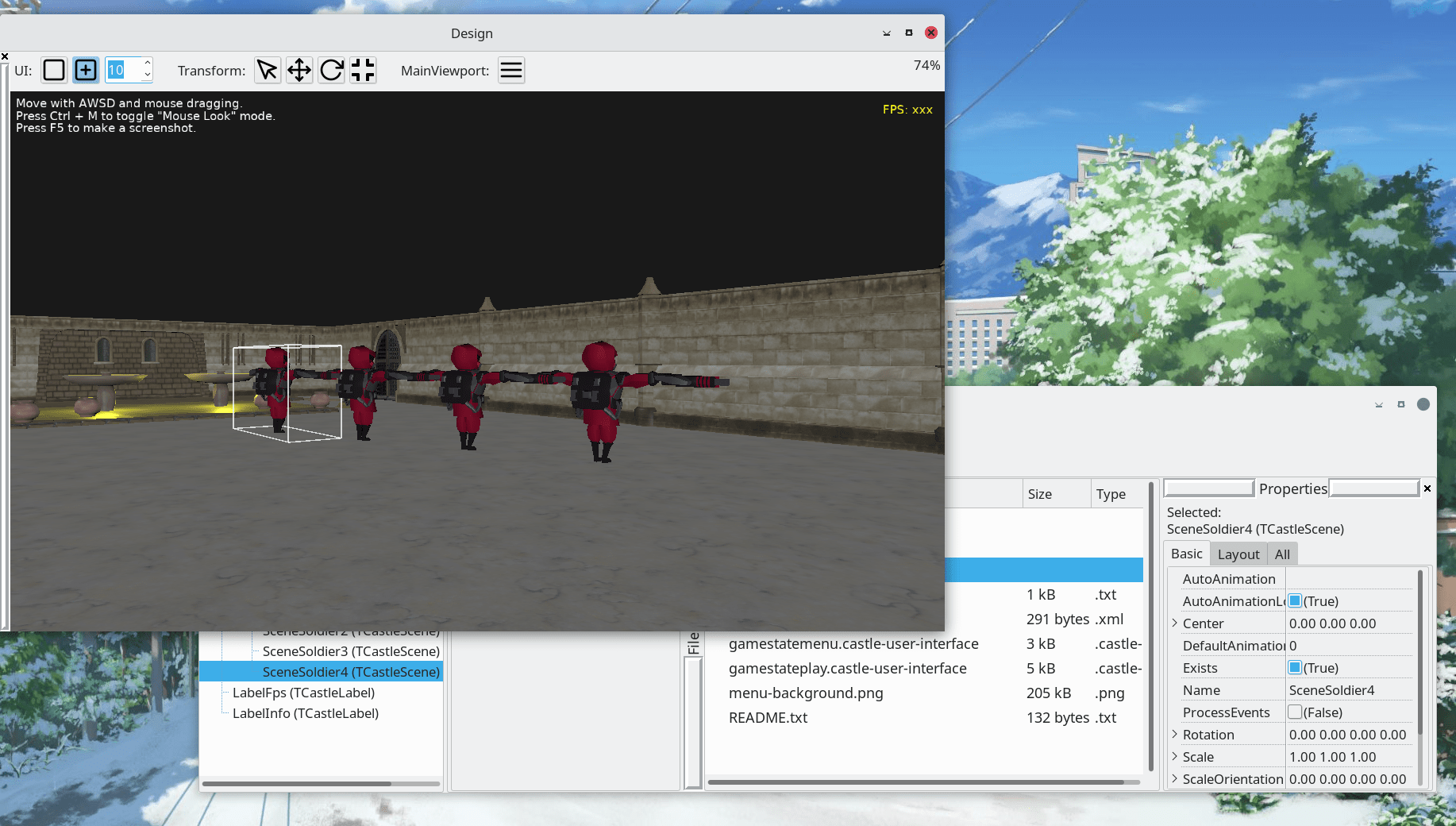The image size is (1456, 826).
Task: Select README.txt in the file list
Action: (768, 717)
